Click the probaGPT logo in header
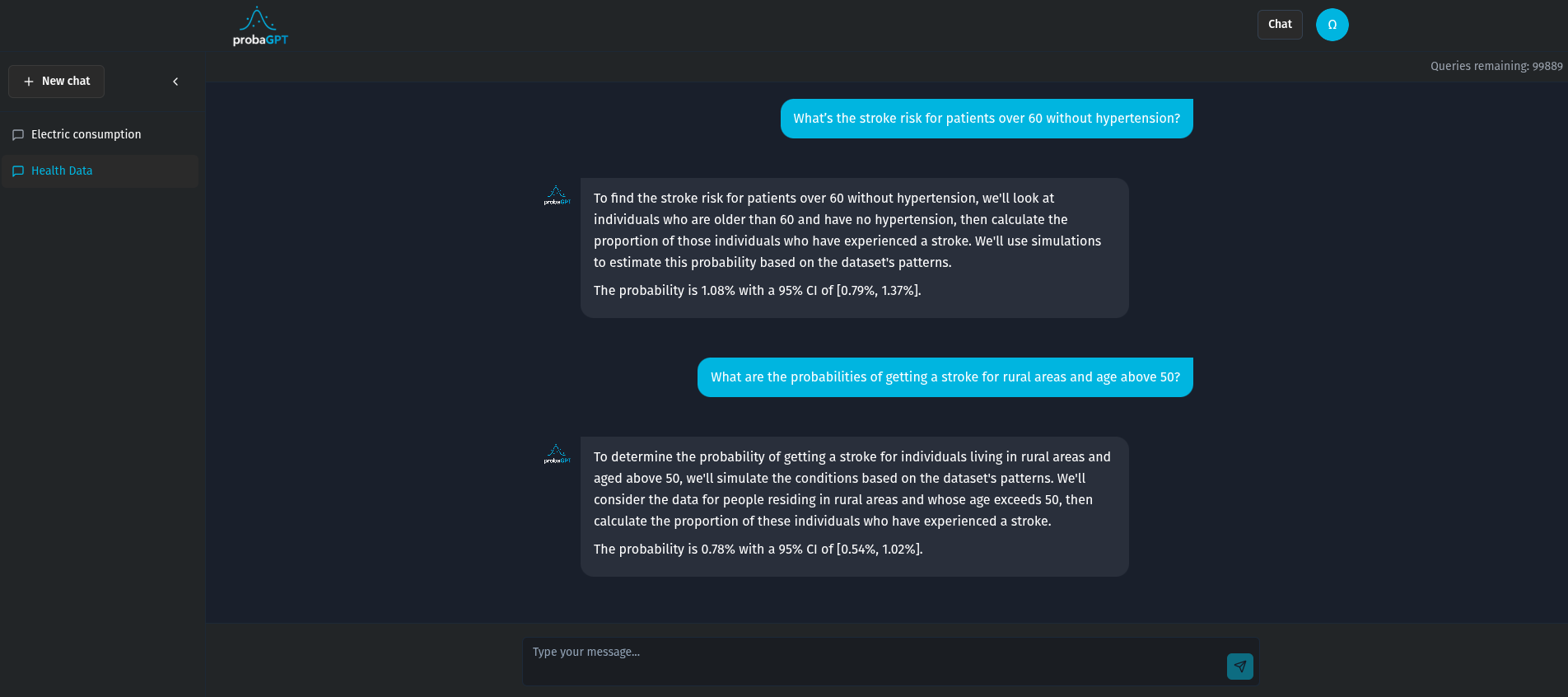The width and height of the screenshot is (1568, 697). [260, 26]
